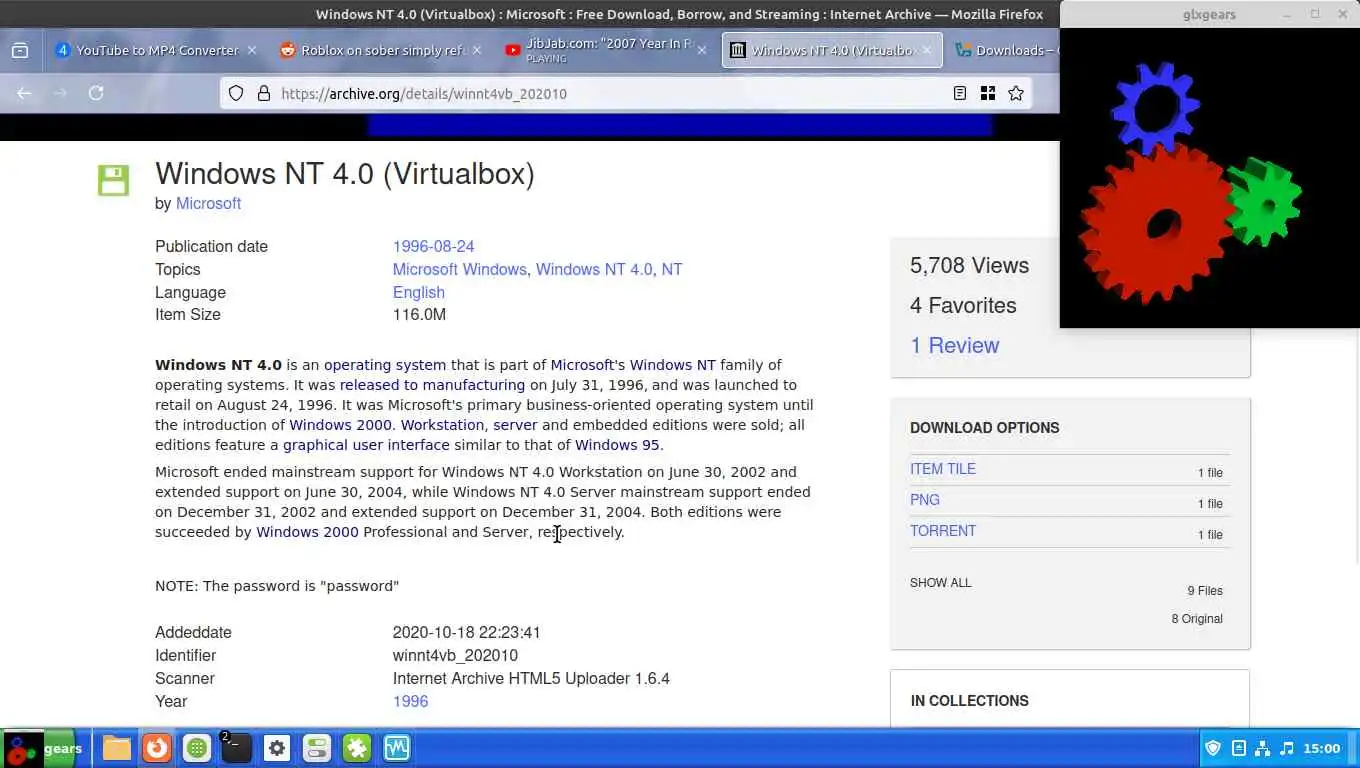Open the Microsoft author link

[208, 203]
